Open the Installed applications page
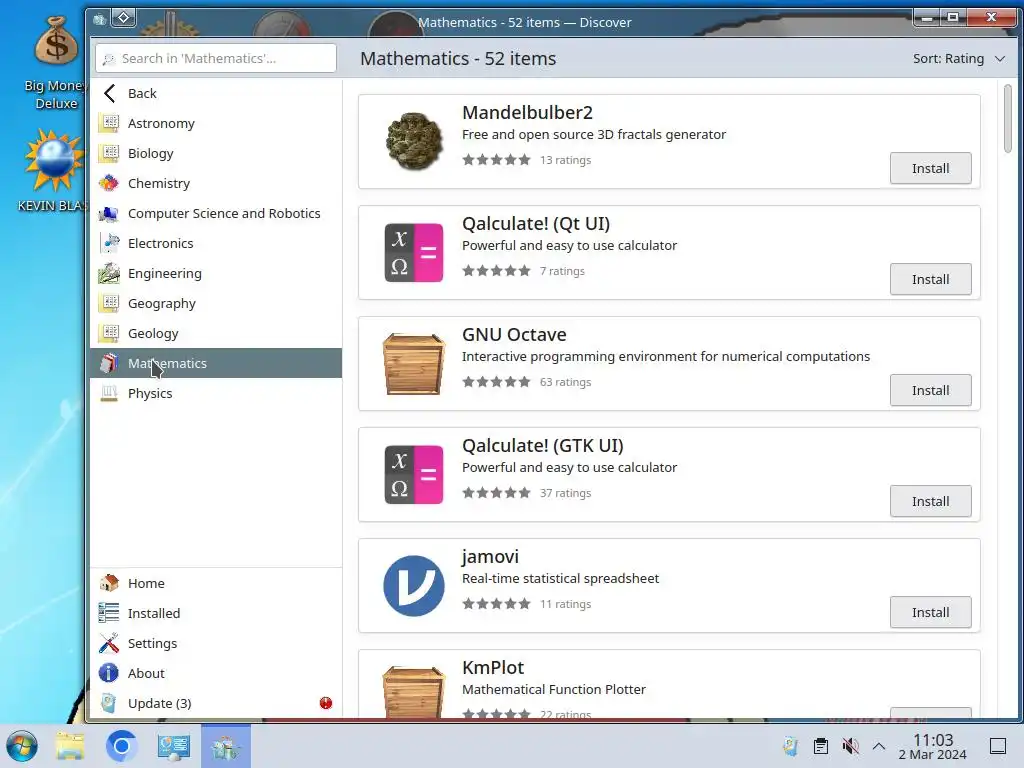 (x=216, y=613)
